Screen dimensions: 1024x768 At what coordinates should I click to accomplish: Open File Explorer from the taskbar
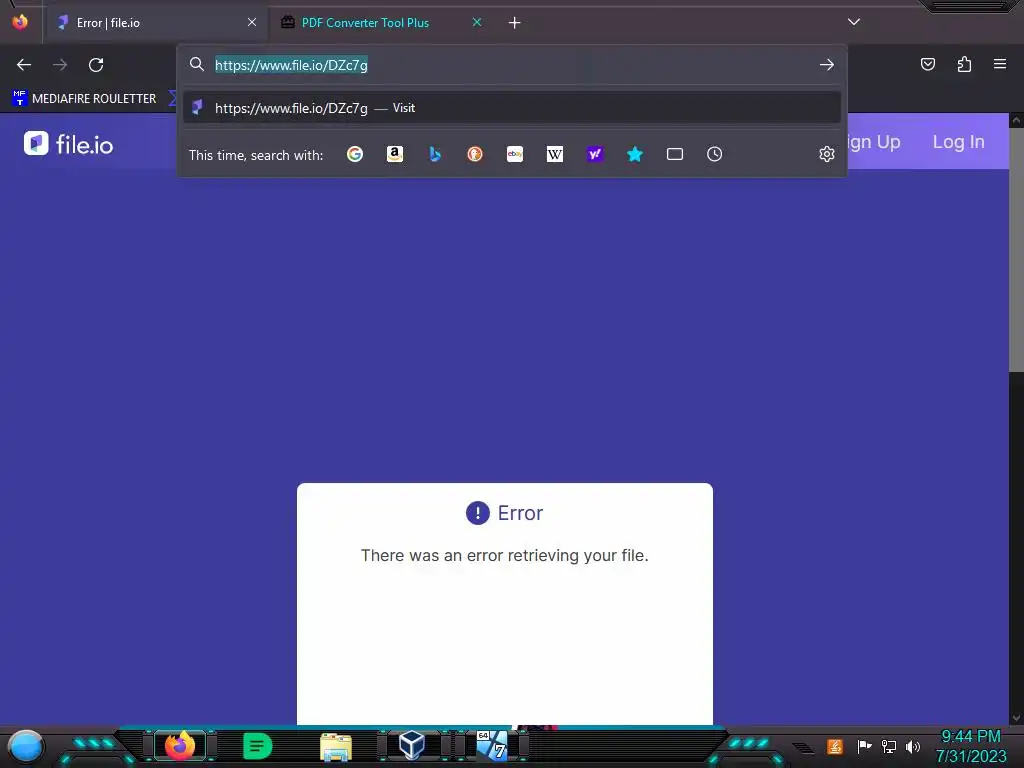point(336,746)
